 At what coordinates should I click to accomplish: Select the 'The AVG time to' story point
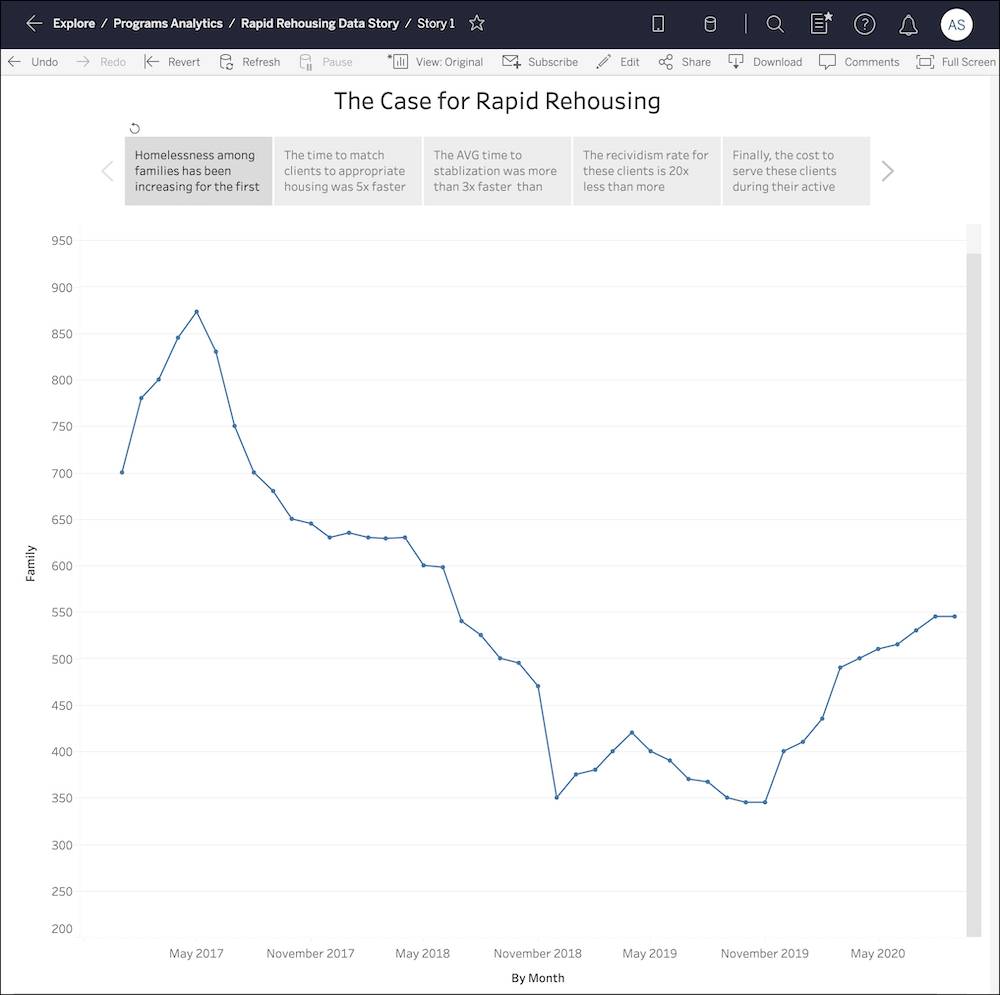coord(497,171)
